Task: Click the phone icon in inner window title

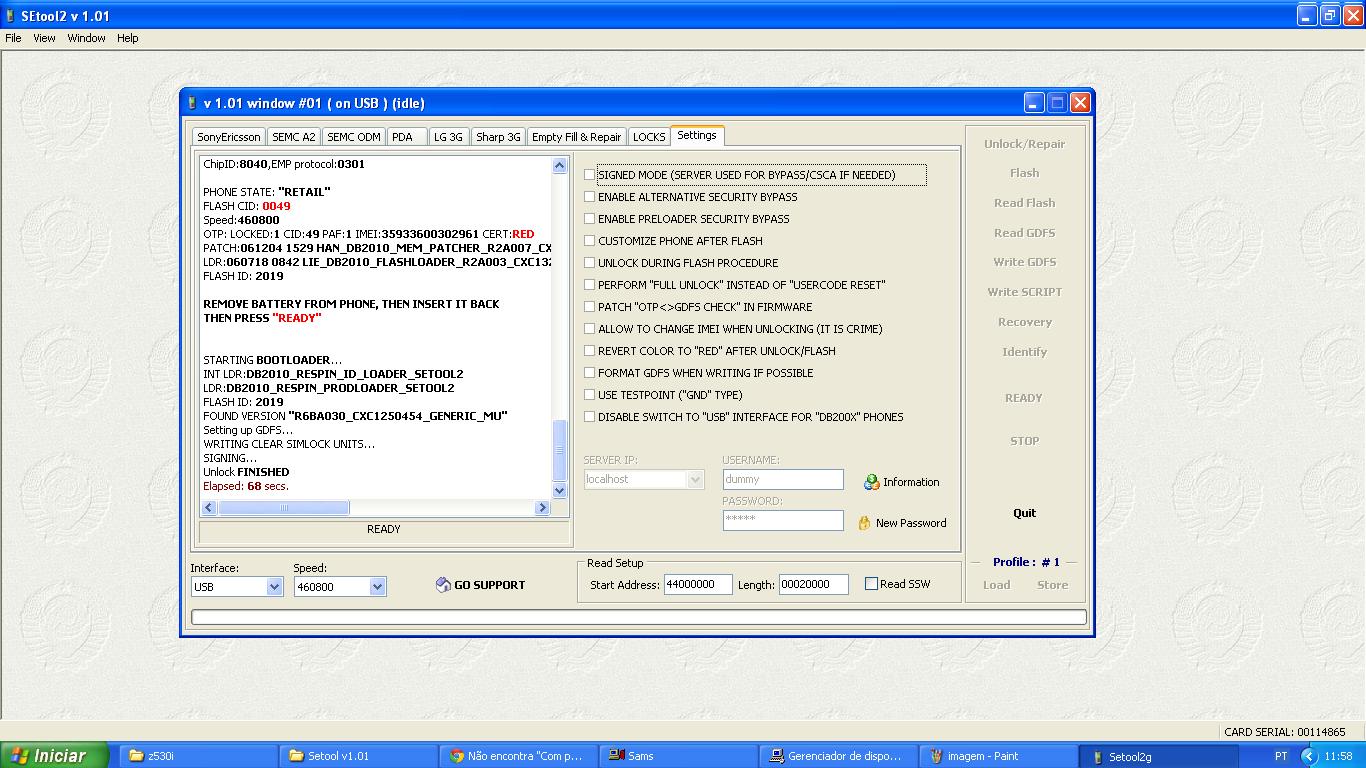Action: coord(192,103)
